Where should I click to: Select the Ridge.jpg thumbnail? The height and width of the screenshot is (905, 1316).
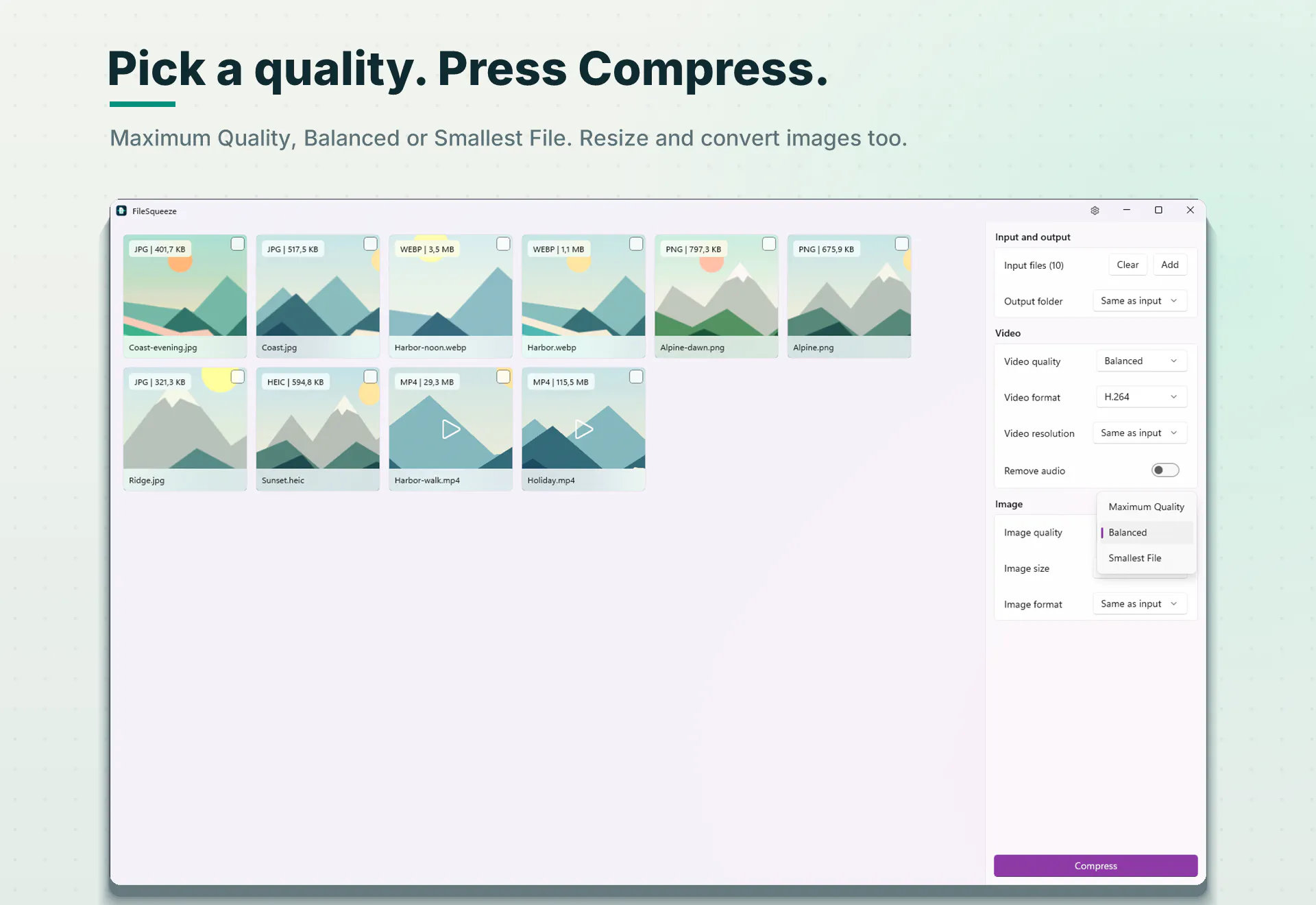(x=185, y=429)
